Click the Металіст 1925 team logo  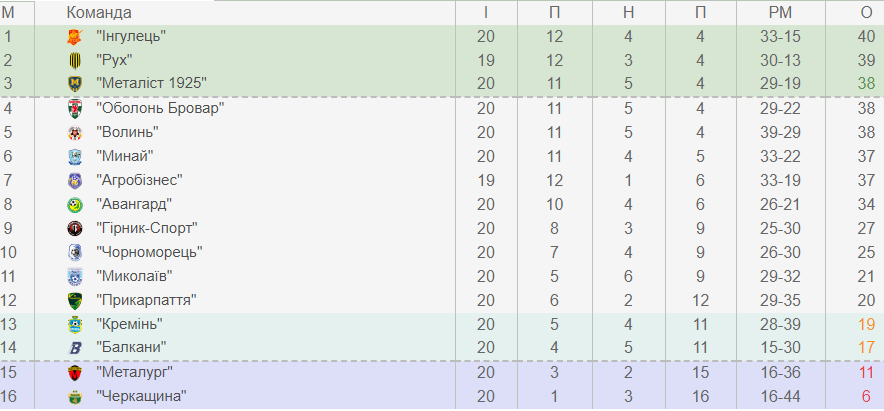click(x=73, y=84)
